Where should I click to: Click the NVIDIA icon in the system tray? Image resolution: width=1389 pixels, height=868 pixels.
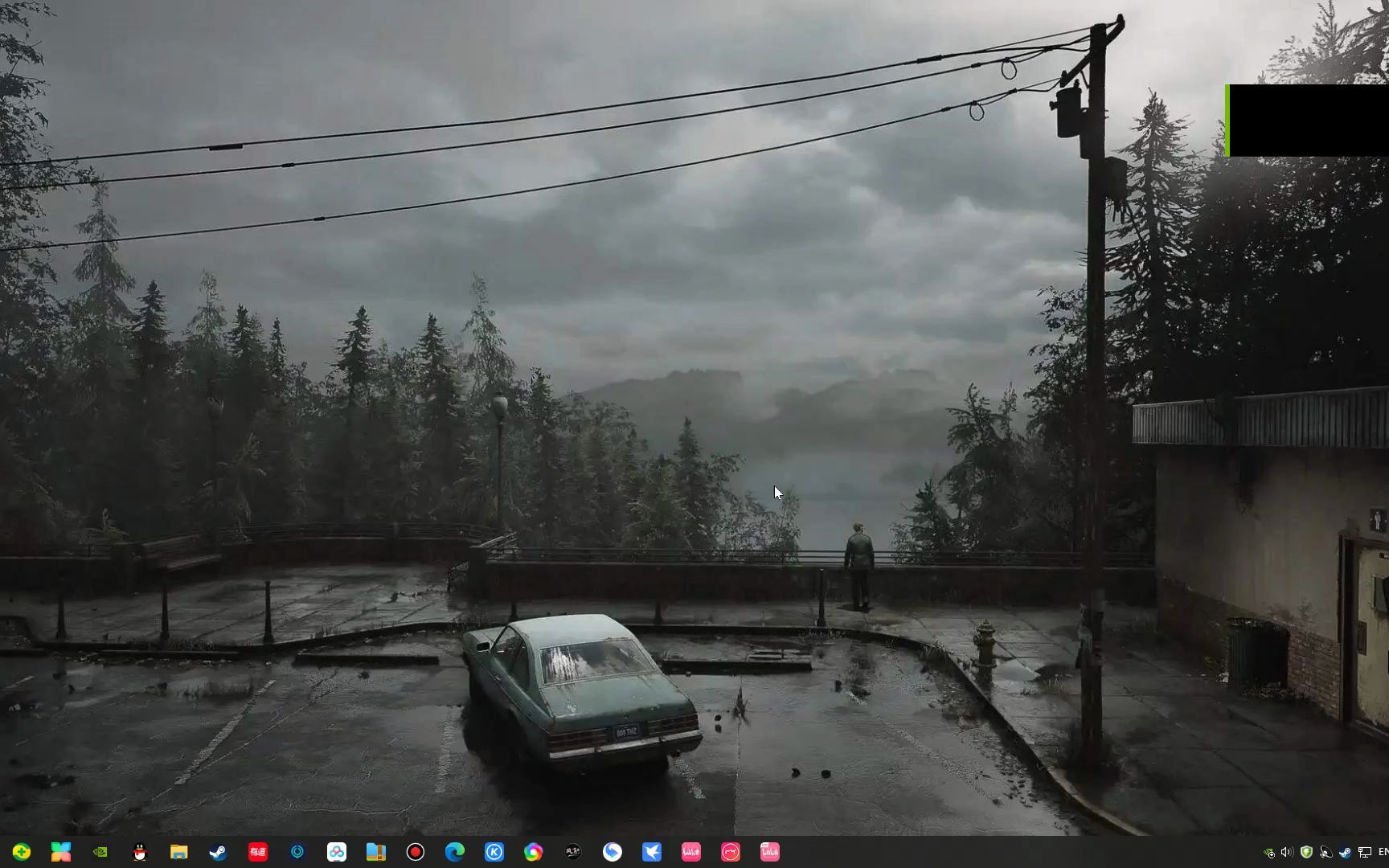point(1269,853)
